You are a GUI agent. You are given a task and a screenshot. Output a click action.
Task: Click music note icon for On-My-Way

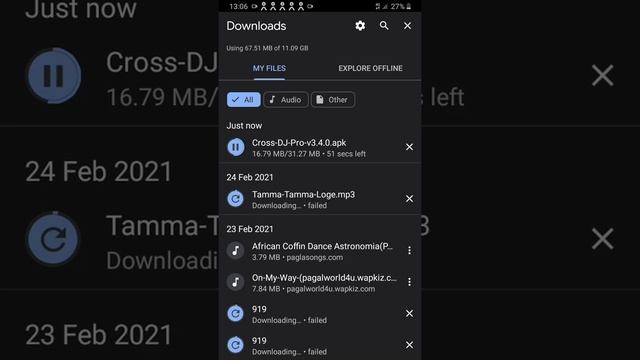236,282
